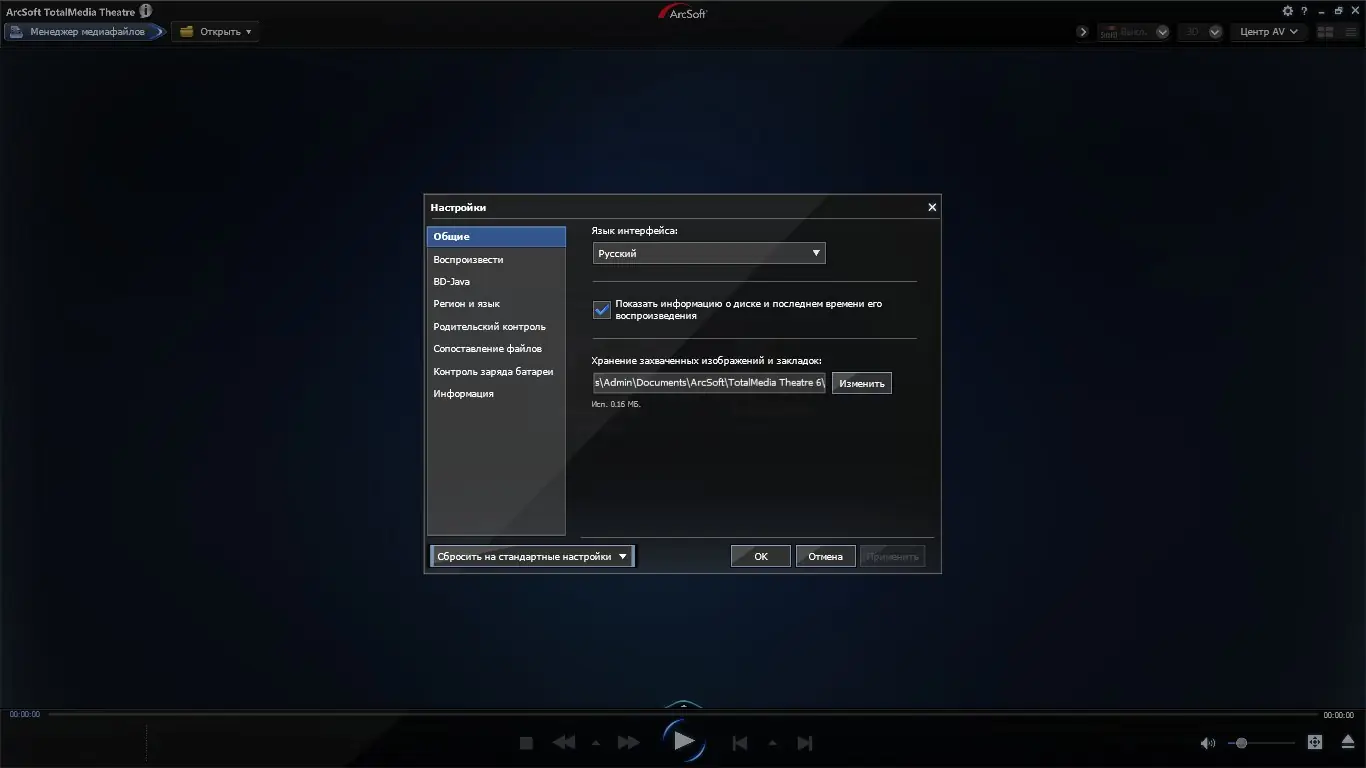The height and width of the screenshot is (768, 1366).
Task: Skip to the next chapter
Action: click(805, 743)
